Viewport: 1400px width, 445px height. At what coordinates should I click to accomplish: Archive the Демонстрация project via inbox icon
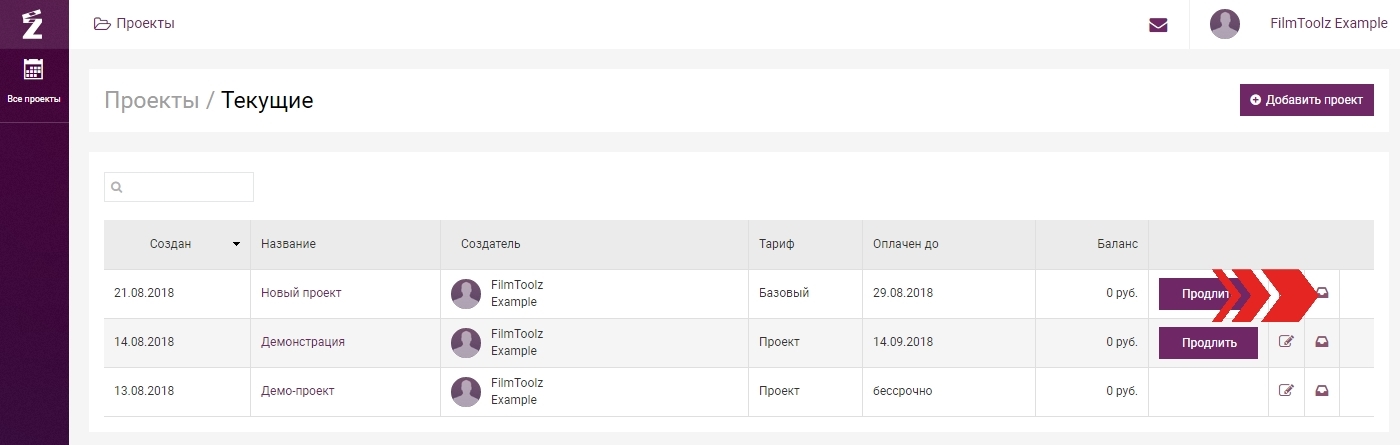(1322, 342)
